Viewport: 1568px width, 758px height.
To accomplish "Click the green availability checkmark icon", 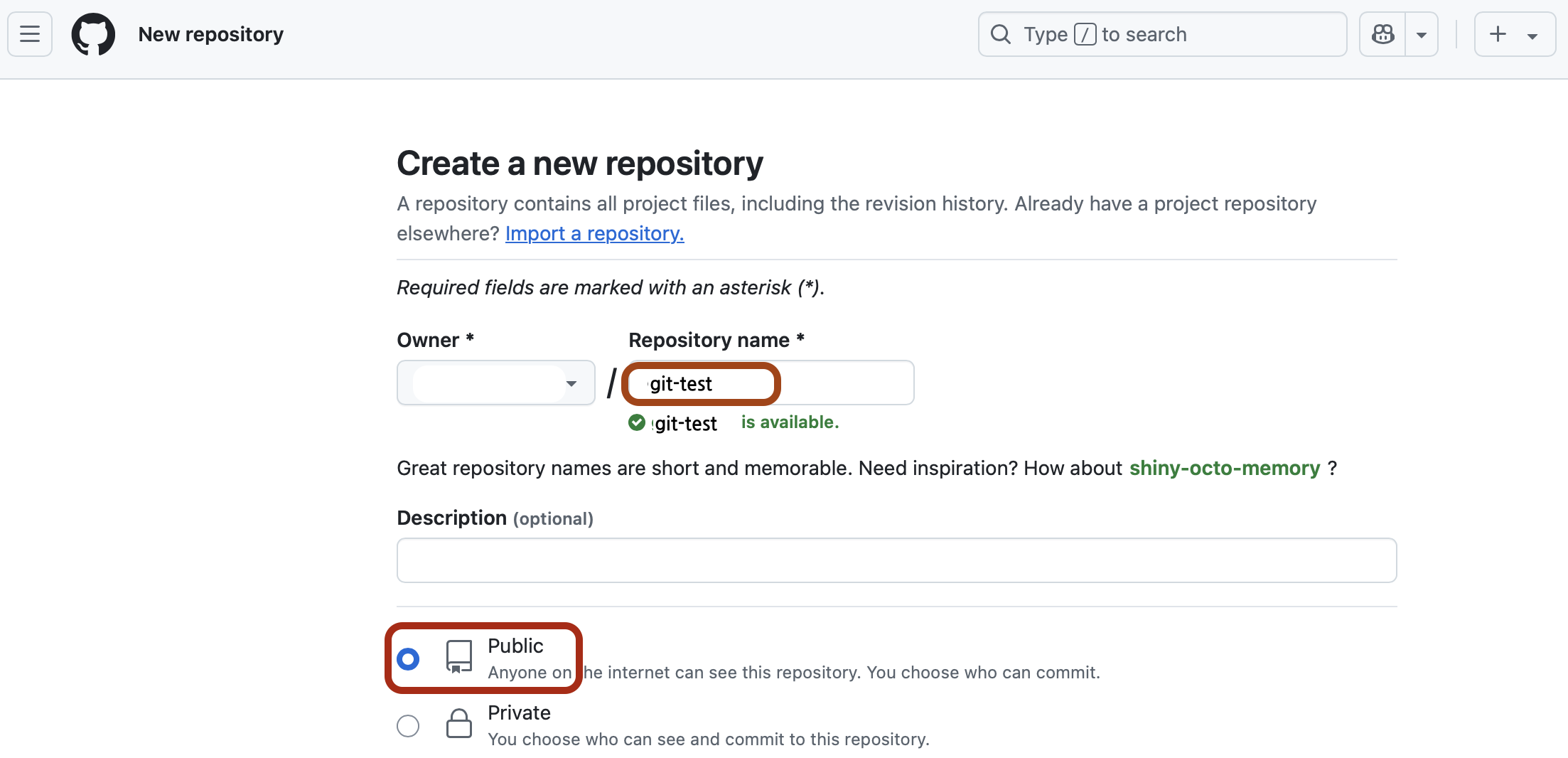I will click(637, 423).
